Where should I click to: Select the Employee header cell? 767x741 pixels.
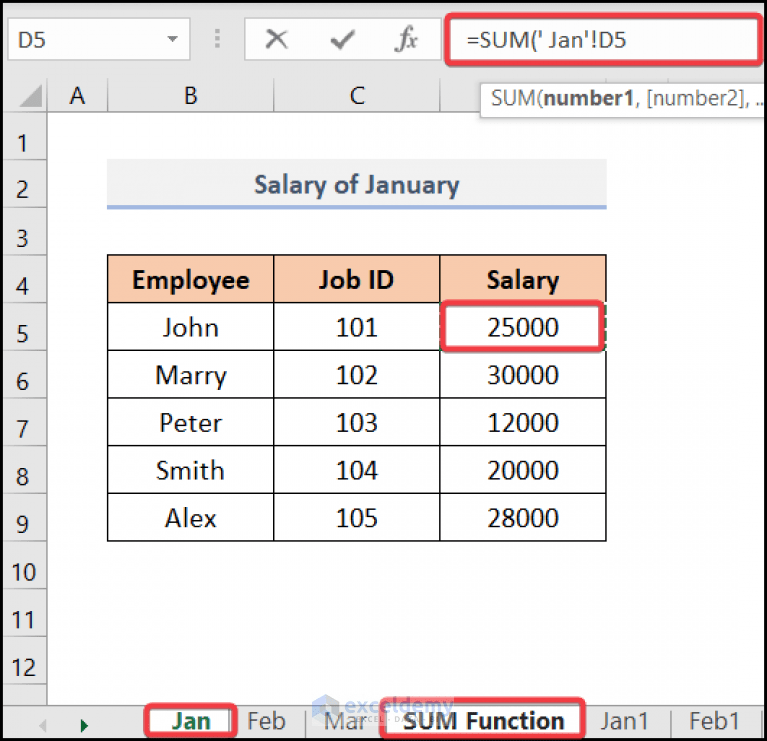(x=191, y=279)
